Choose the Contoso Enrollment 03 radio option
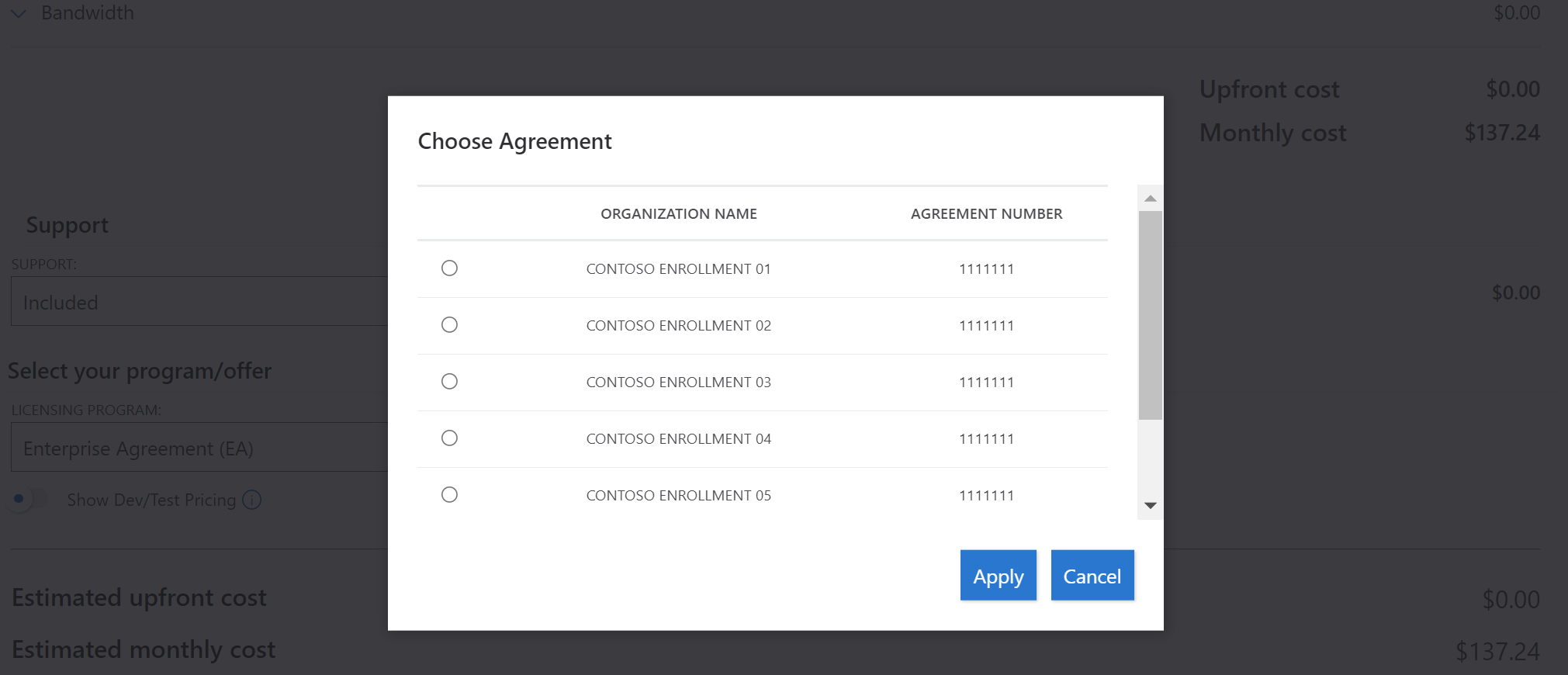 [449, 382]
